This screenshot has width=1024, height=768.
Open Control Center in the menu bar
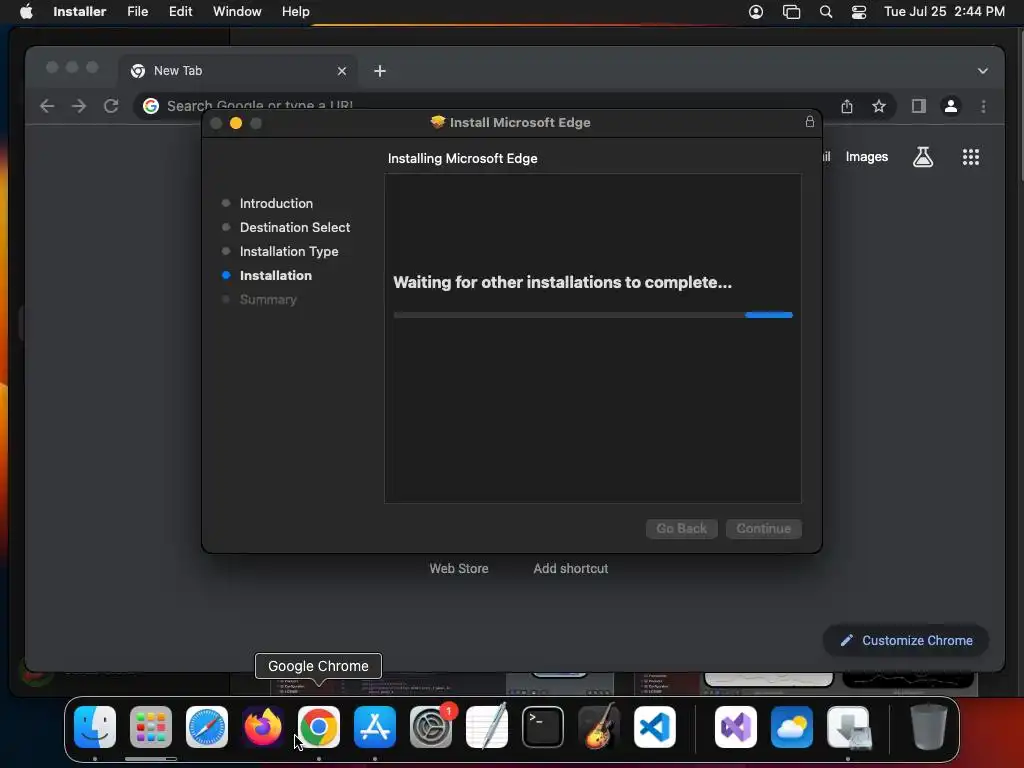coord(859,12)
